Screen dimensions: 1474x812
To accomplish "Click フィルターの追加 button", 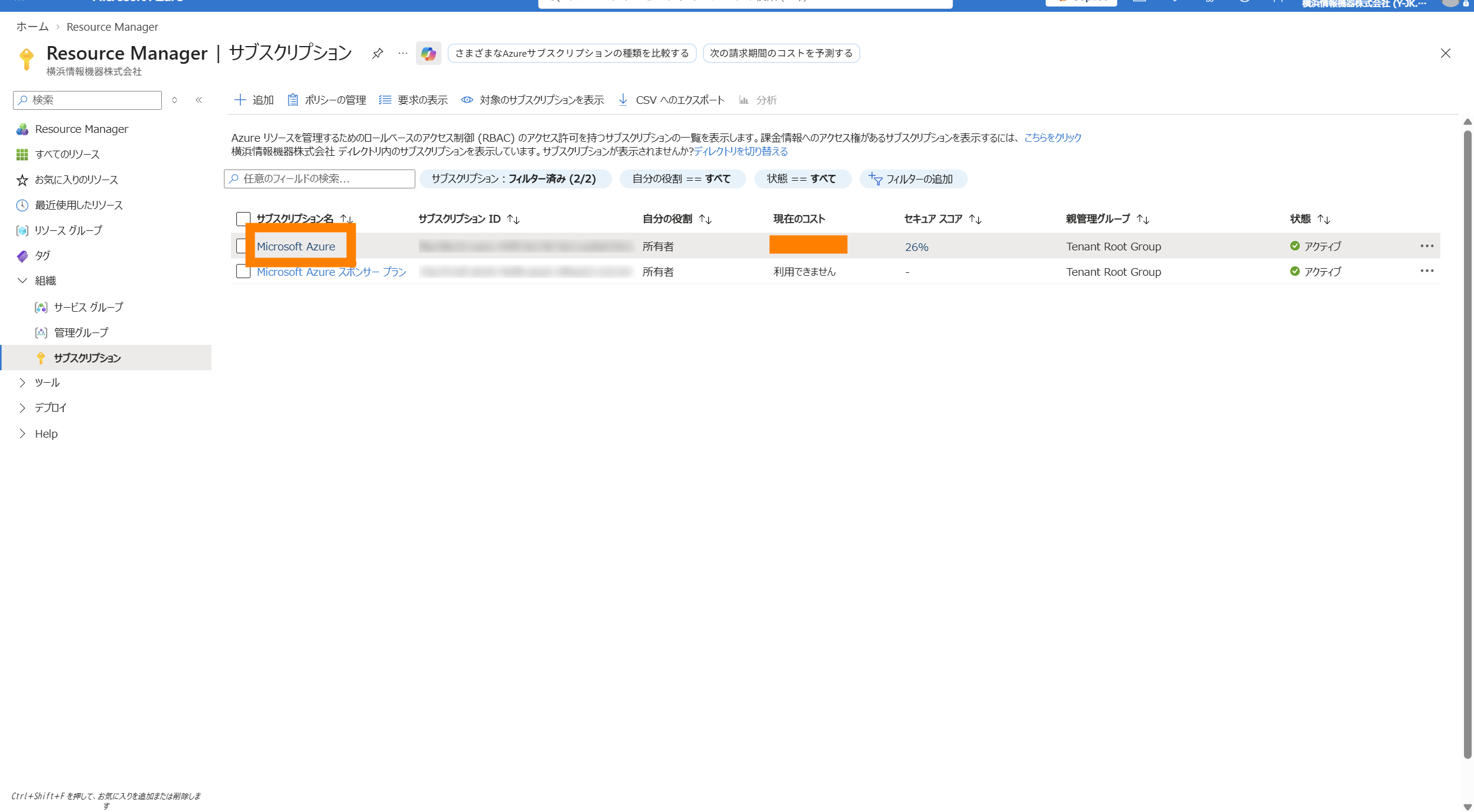I will tap(913, 179).
